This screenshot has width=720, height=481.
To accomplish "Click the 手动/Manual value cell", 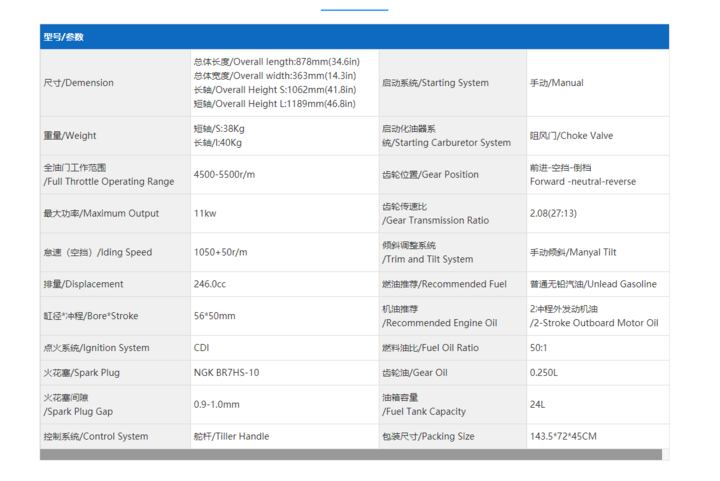I will (x=557, y=83).
